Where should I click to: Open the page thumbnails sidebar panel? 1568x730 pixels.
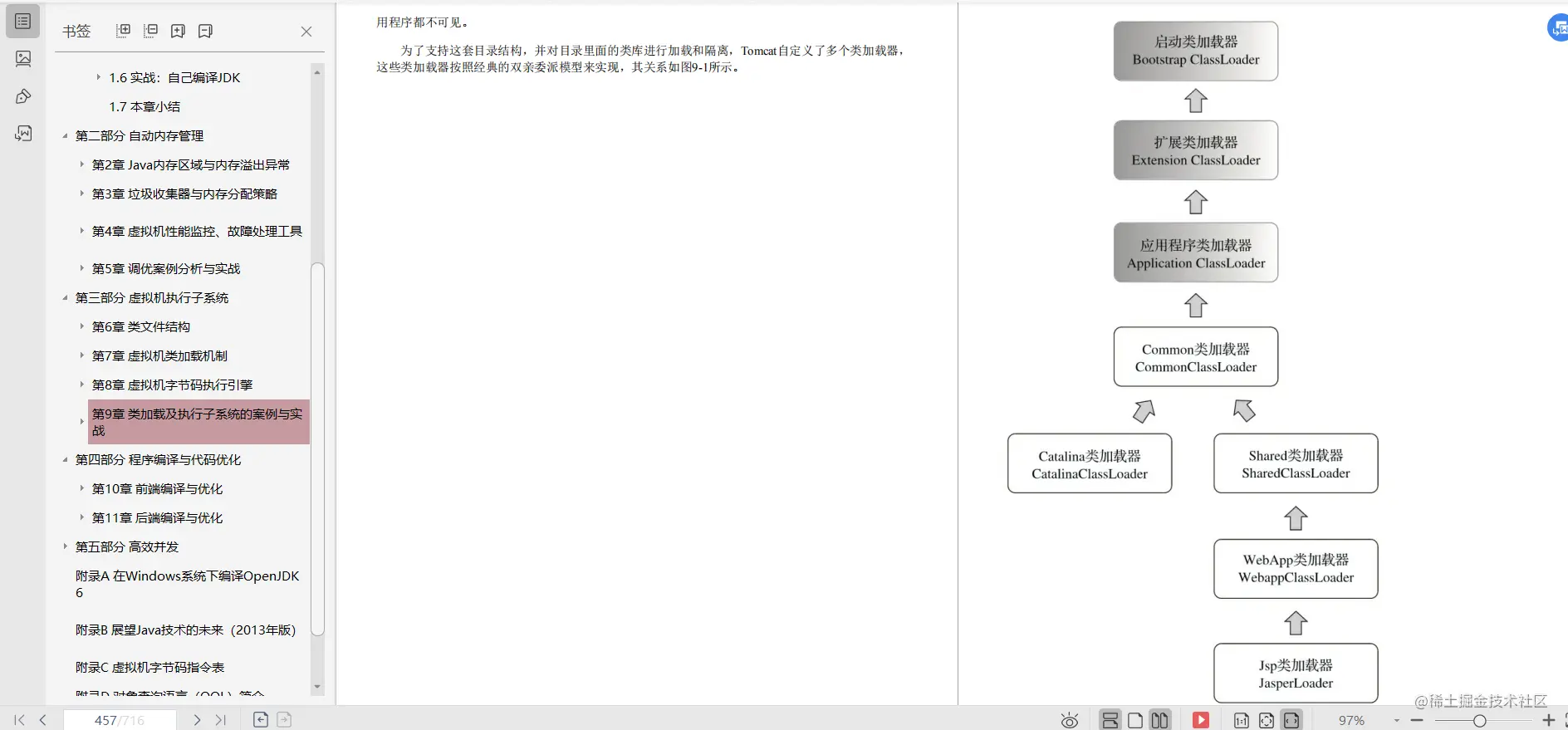23,58
